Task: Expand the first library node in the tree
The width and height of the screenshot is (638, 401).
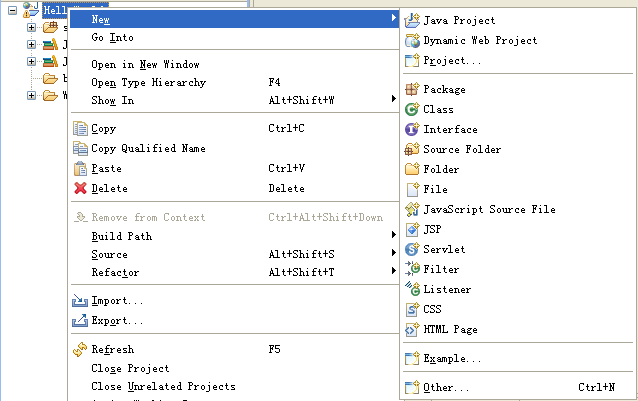Action: pyautogui.click(x=31, y=44)
